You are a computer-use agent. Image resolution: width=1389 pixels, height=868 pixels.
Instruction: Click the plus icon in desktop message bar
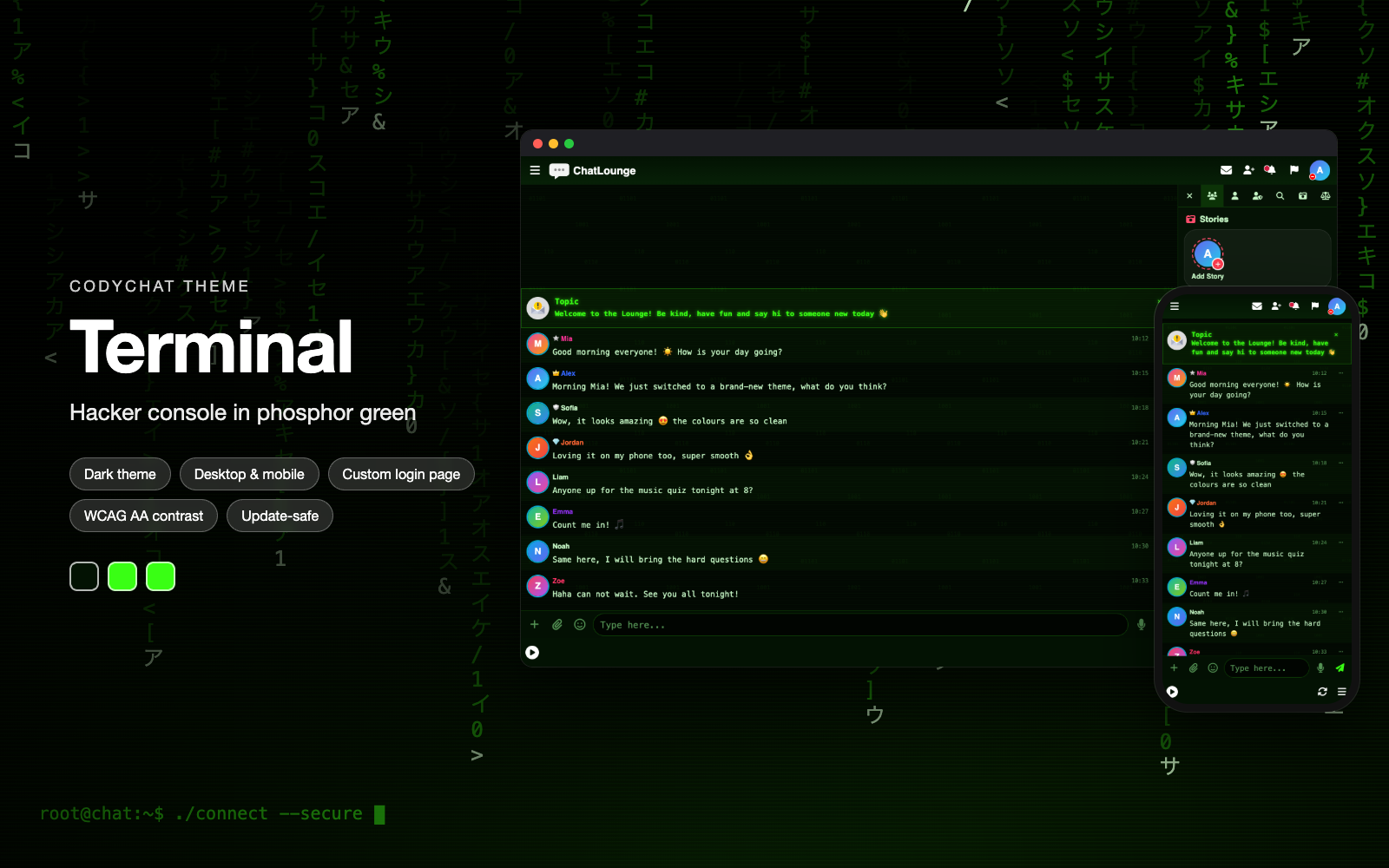535,624
